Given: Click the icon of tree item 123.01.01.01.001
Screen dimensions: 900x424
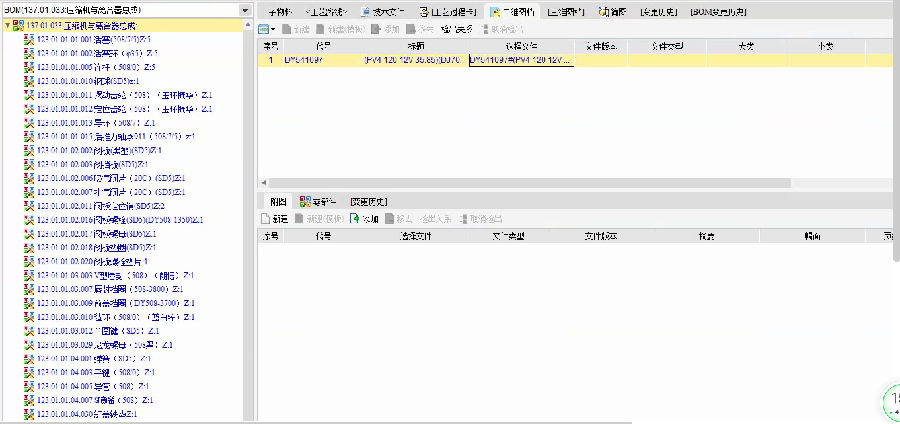Looking at the screenshot, I should click(29, 39).
